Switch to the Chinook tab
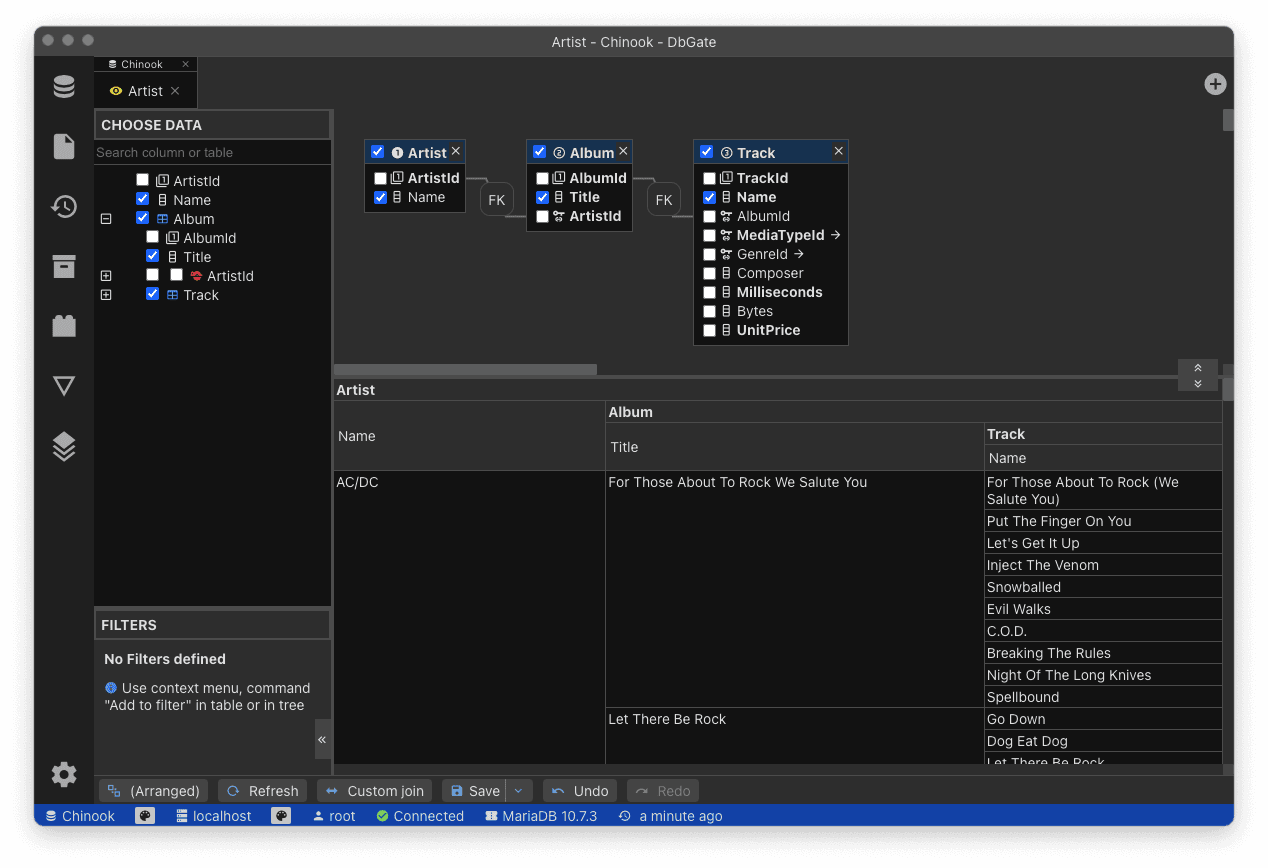Viewport: 1268px width, 868px height. pos(142,63)
